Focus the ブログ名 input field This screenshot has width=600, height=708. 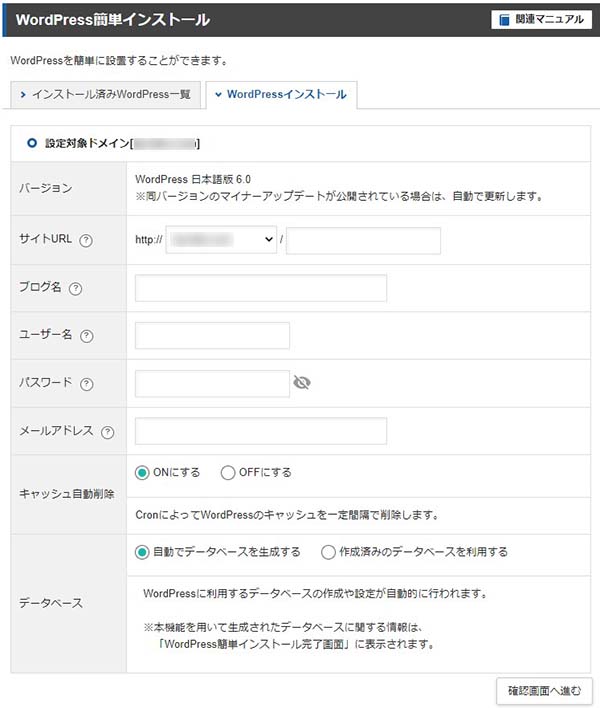[x=261, y=288]
